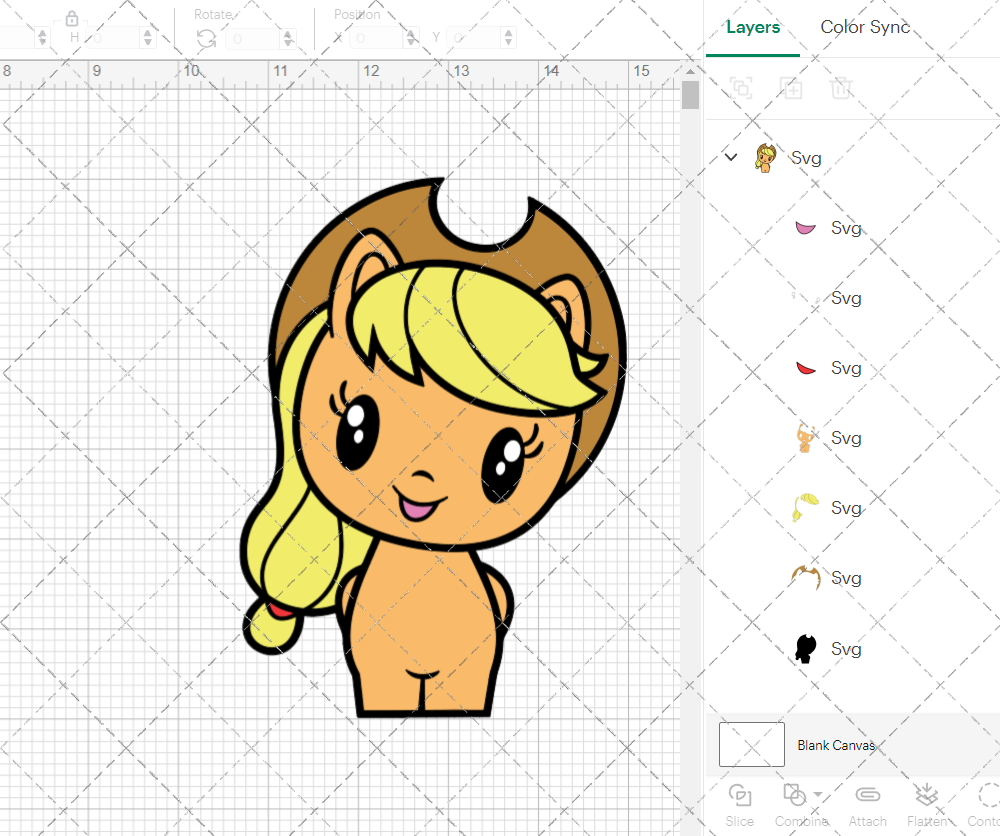Click the Delete layer trash icon
Image resolution: width=1000 pixels, height=836 pixels.
point(841,87)
